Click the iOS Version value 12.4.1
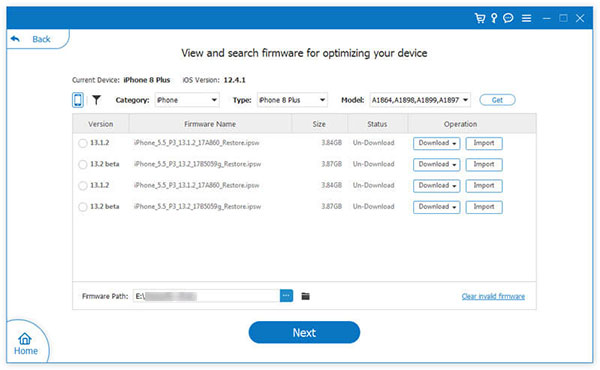Viewport: 600px width, 370px height. [x=235, y=80]
